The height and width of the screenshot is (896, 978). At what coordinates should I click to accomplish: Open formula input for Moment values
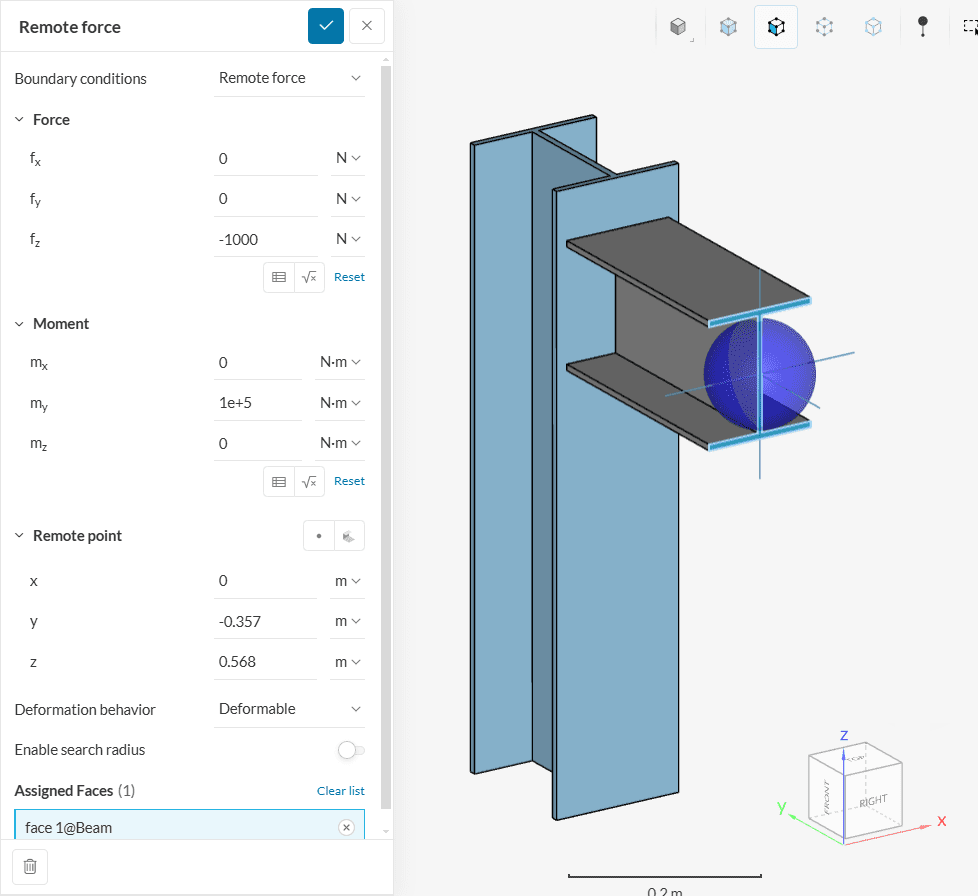310,481
